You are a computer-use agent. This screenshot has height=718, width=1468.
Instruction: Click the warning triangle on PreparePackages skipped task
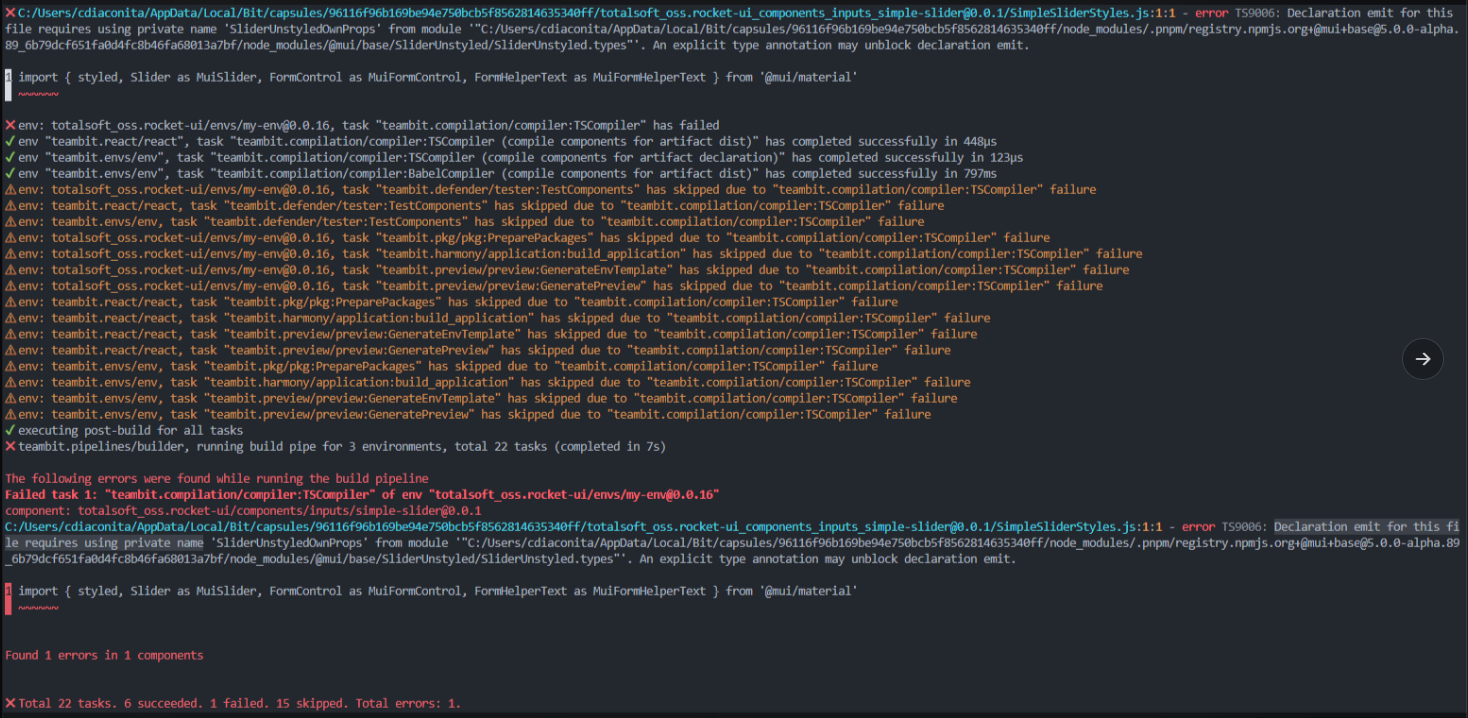(9, 237)
